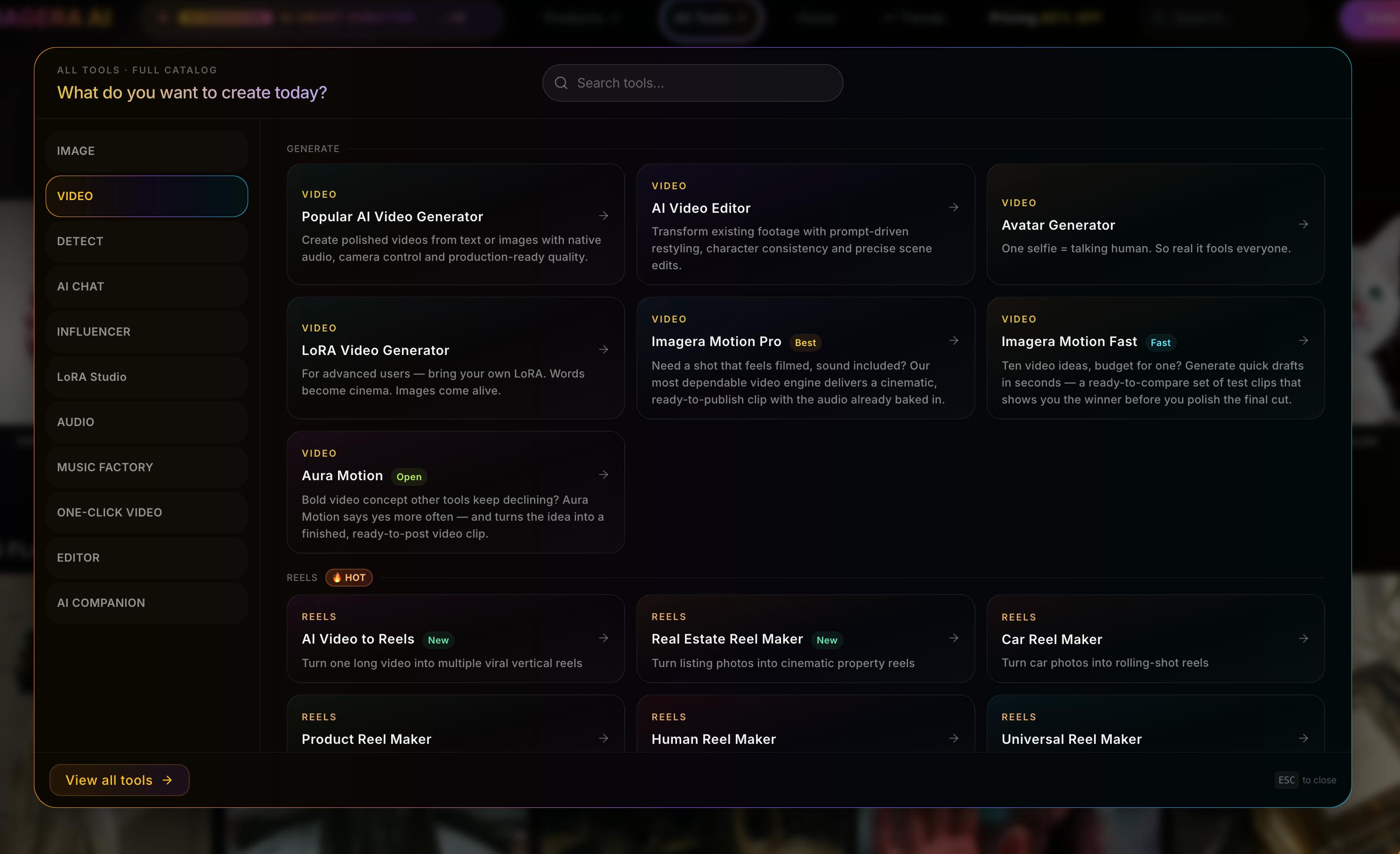The width and height of the screenshot is (1400, 854).
Task: Click the arrow icon on Human Reel Maker card
Action: tap(953, 738)
